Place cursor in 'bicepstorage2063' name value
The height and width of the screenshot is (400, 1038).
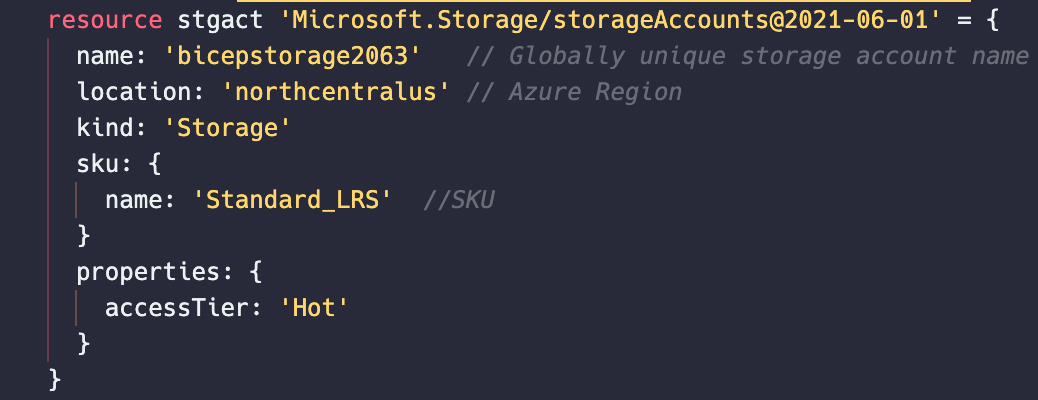[x=293, y=56]
